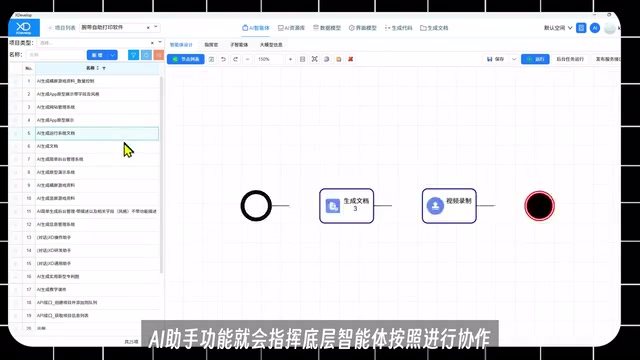This screenshot has width=640, height=360.
Task: Click the orange icon next to refresh
Action: (159, 55)
